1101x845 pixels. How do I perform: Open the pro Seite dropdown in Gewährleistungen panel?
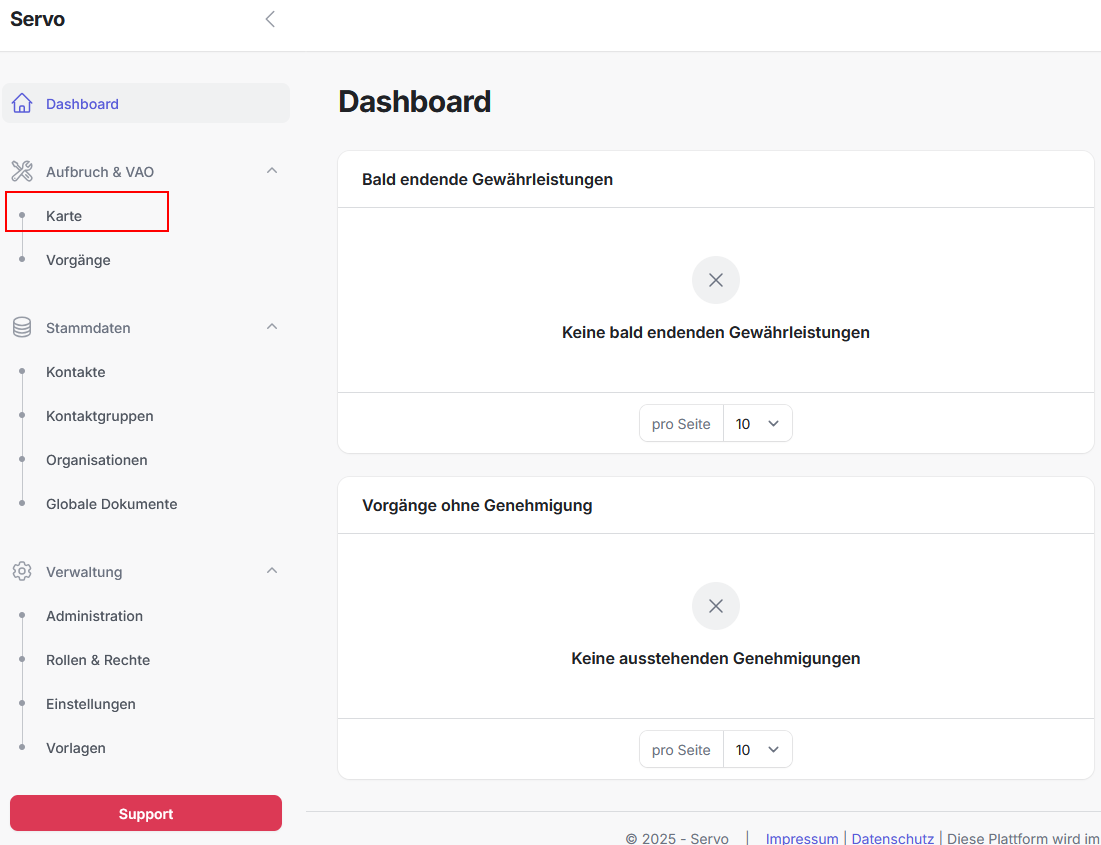click(x=757, y=423)
